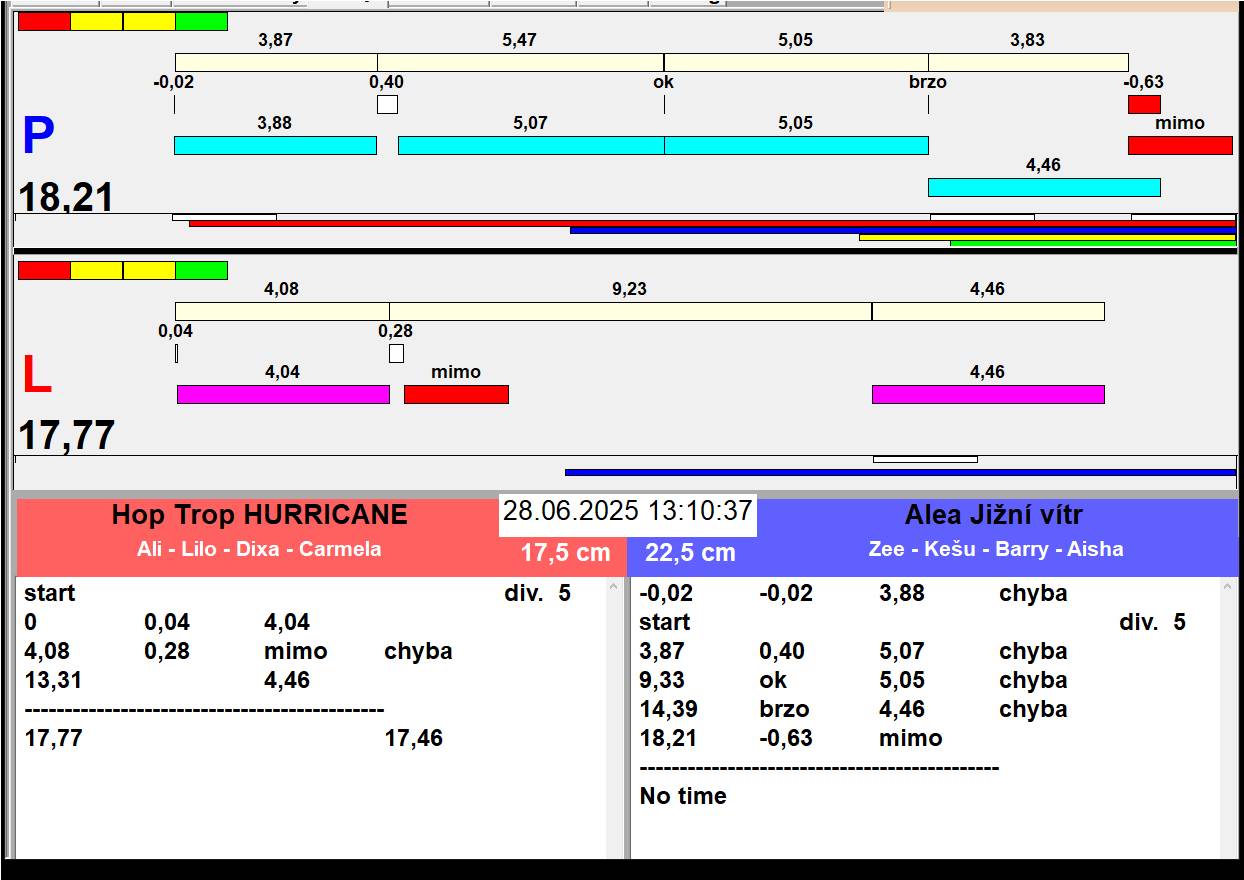This screenshot has height=880, width=1244.
Task: Click the red start light in lane P
Action: 45,21
